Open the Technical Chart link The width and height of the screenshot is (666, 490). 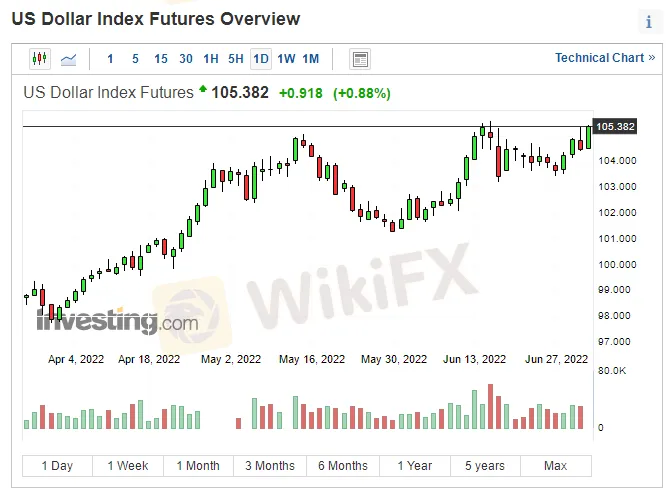[x=603, y=58]
